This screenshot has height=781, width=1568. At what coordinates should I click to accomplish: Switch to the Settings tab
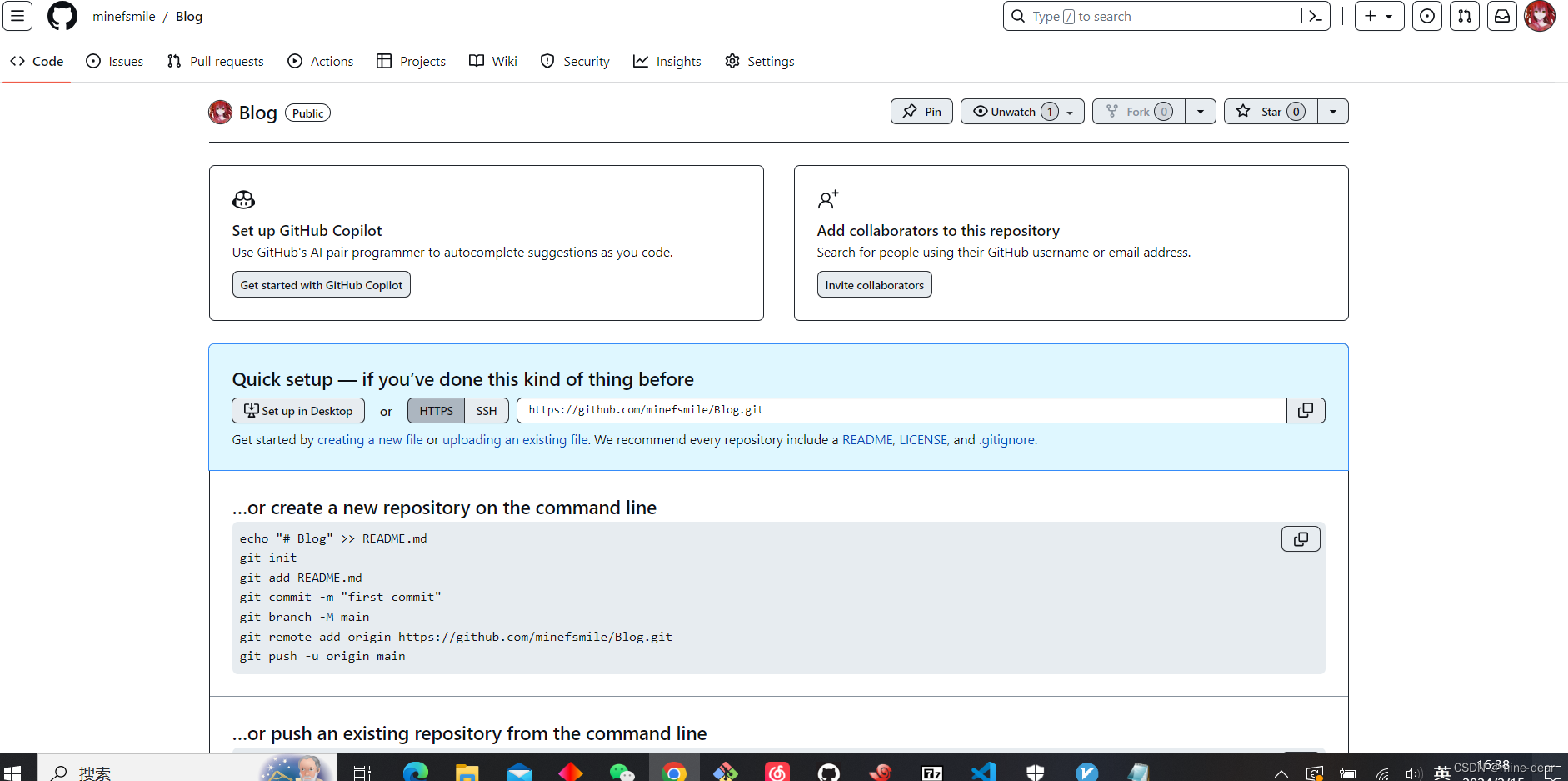(x=760, y=61)
